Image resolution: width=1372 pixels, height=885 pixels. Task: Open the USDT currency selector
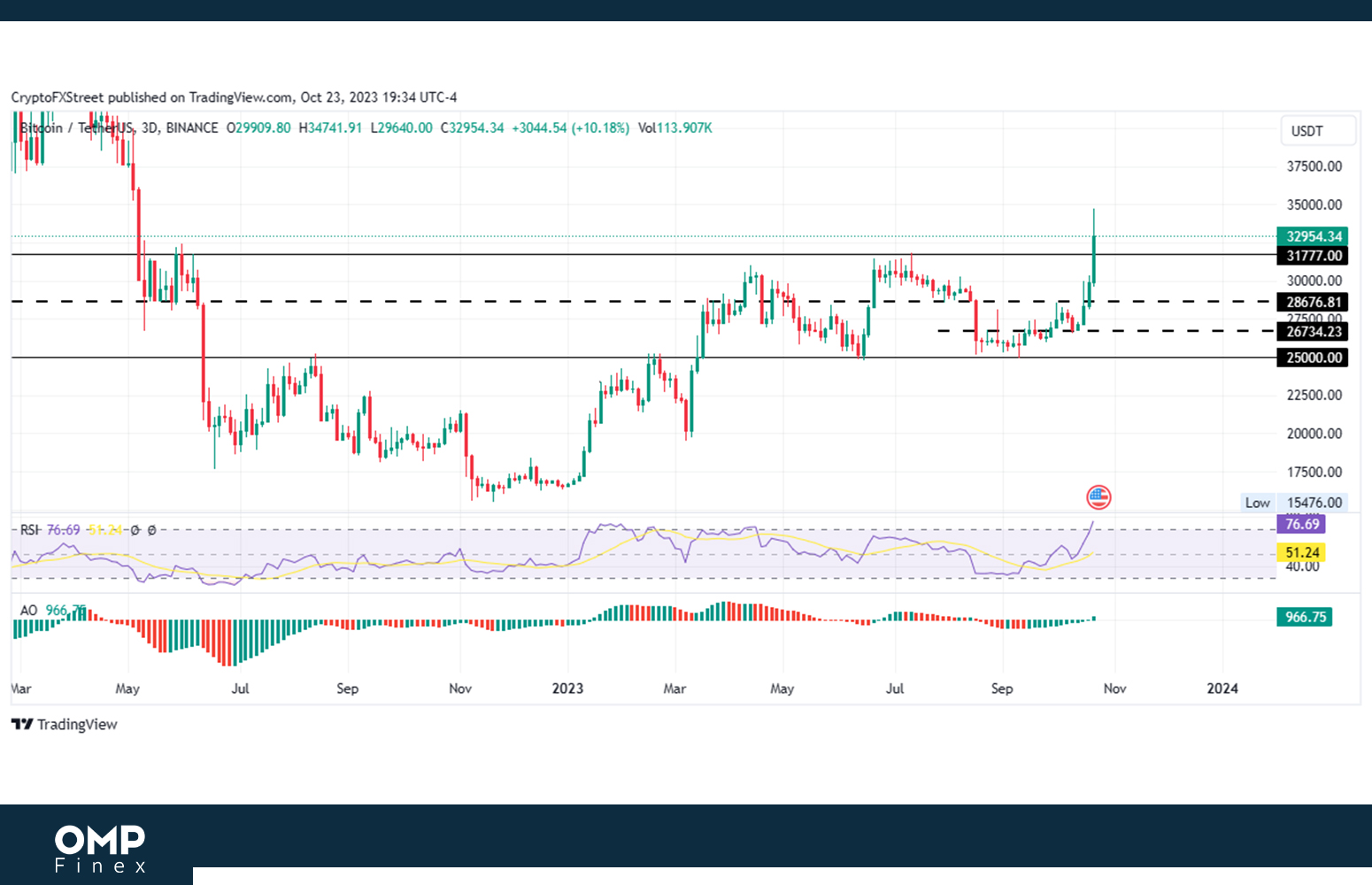point(1317,131)
